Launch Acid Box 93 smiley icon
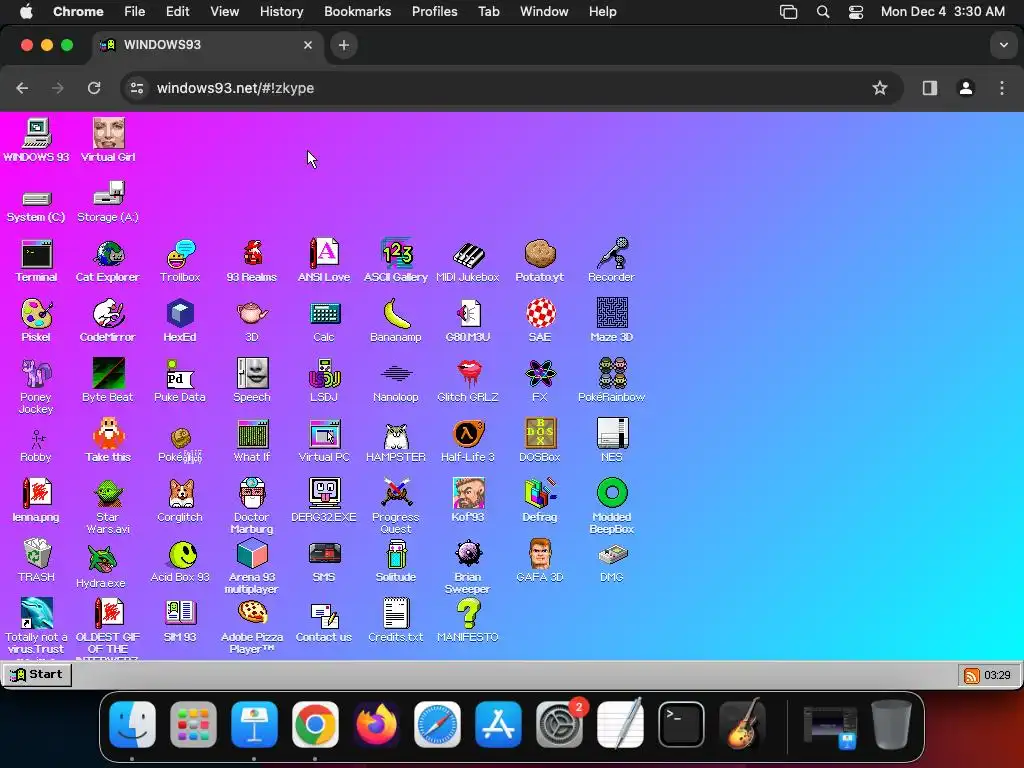 pos(180,561)
